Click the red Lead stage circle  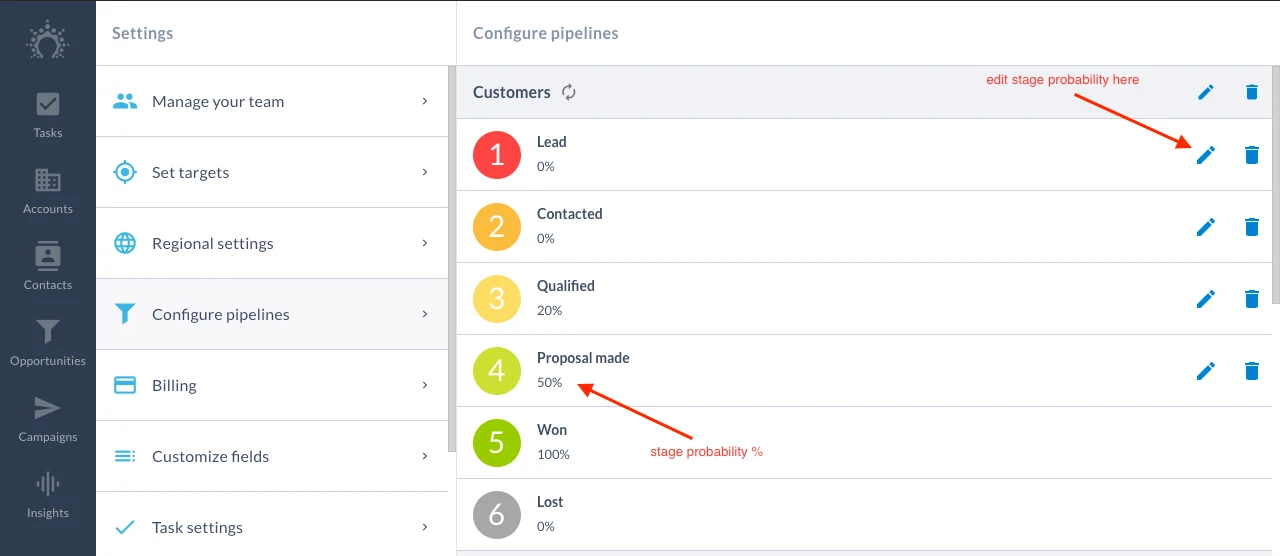tap(497, 155)
